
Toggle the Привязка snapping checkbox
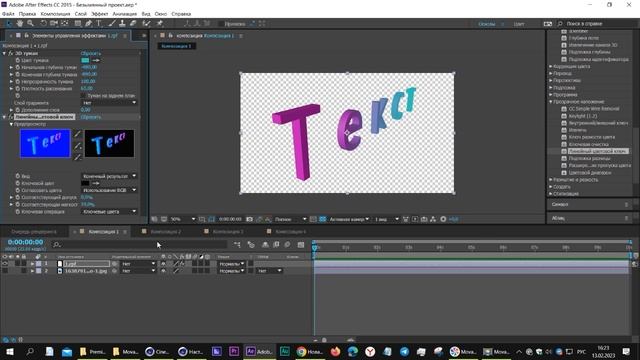221,24
